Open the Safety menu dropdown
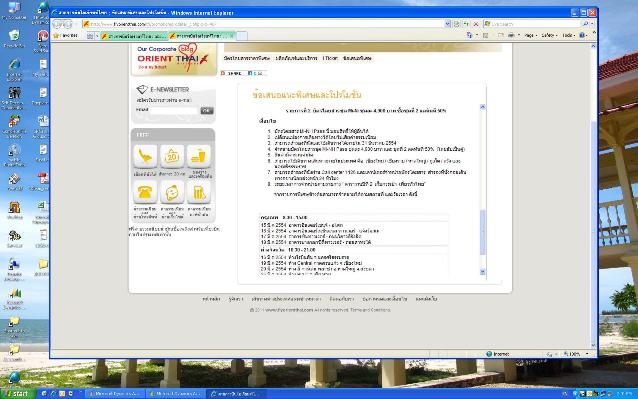Image resolution: width=638 pixels, height=399 pixels. click(x=549, y=36)
